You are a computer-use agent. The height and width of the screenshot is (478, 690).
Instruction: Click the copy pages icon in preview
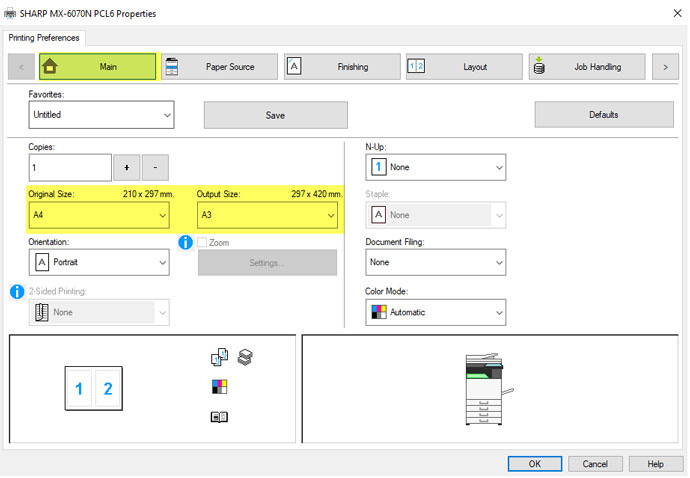[x=220, y=358]
